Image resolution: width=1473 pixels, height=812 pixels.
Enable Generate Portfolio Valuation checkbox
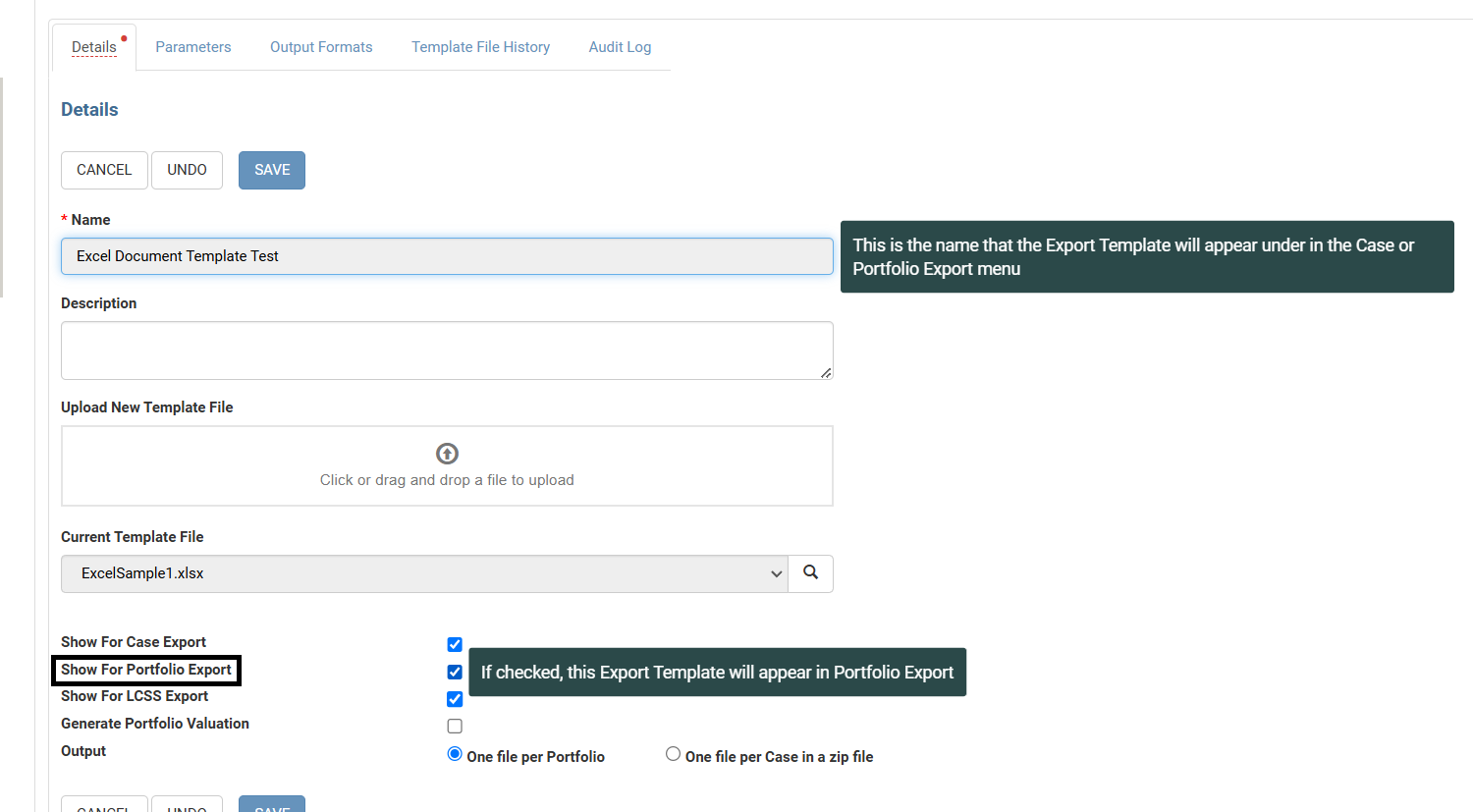point(455,727)
